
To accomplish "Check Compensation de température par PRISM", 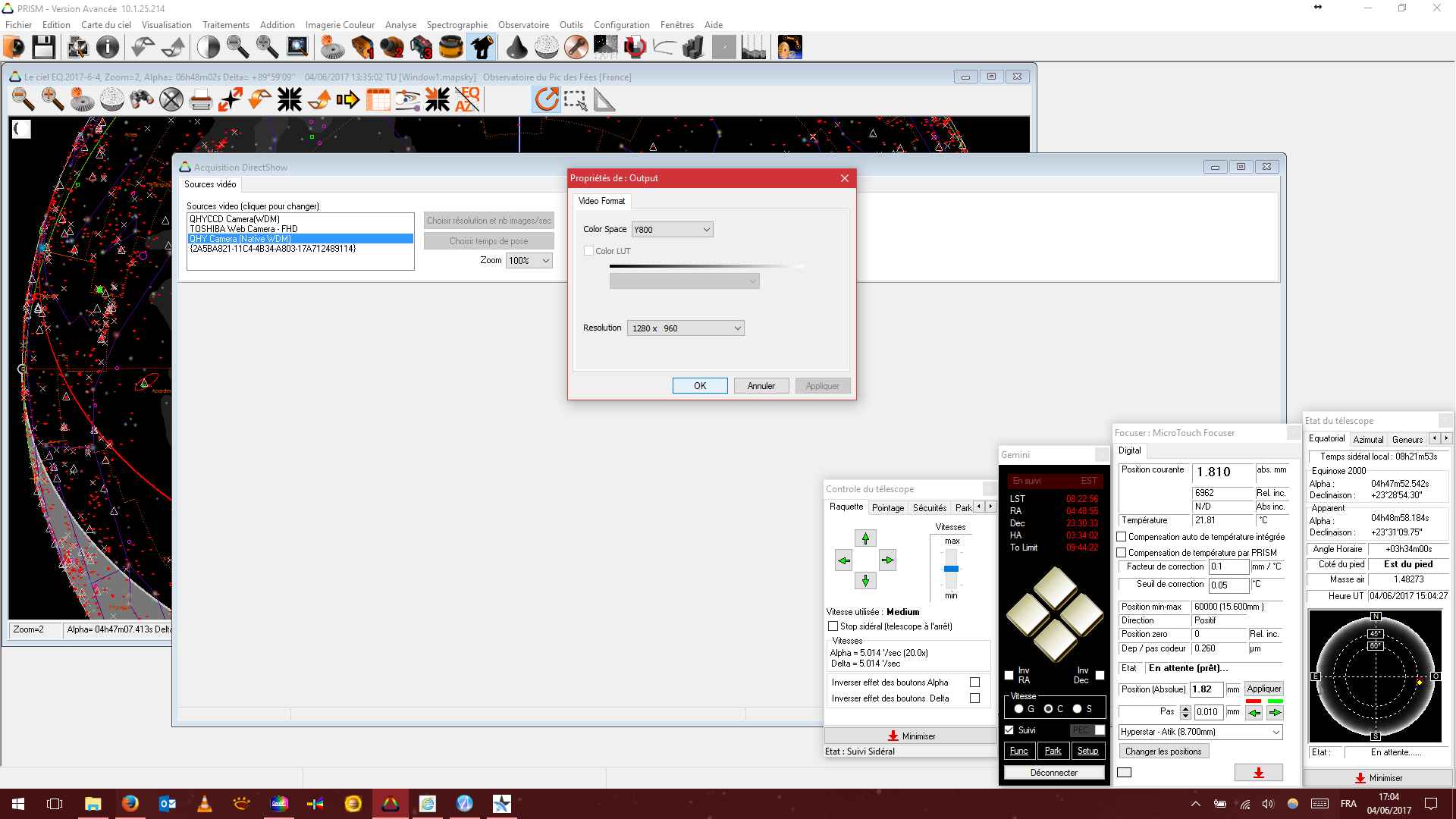I will (x=1122, y=553).
